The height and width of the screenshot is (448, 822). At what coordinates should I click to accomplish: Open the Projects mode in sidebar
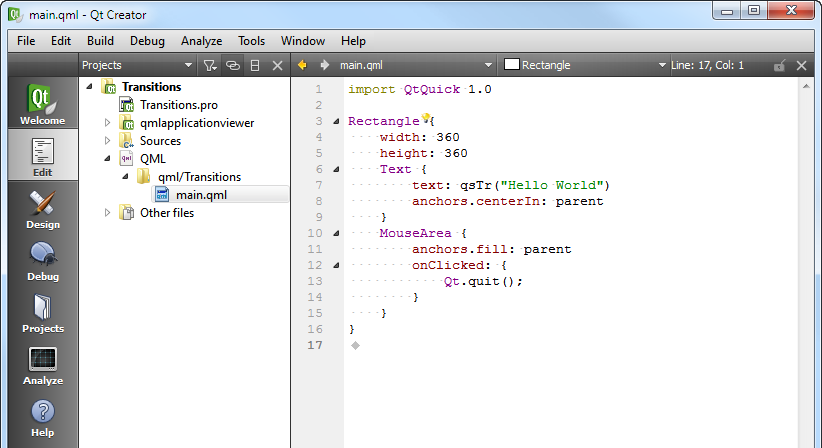tap(42, 313)
